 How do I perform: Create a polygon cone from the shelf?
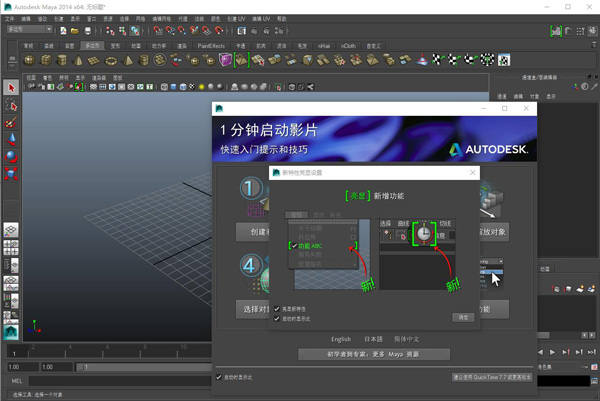click(78, 60)
